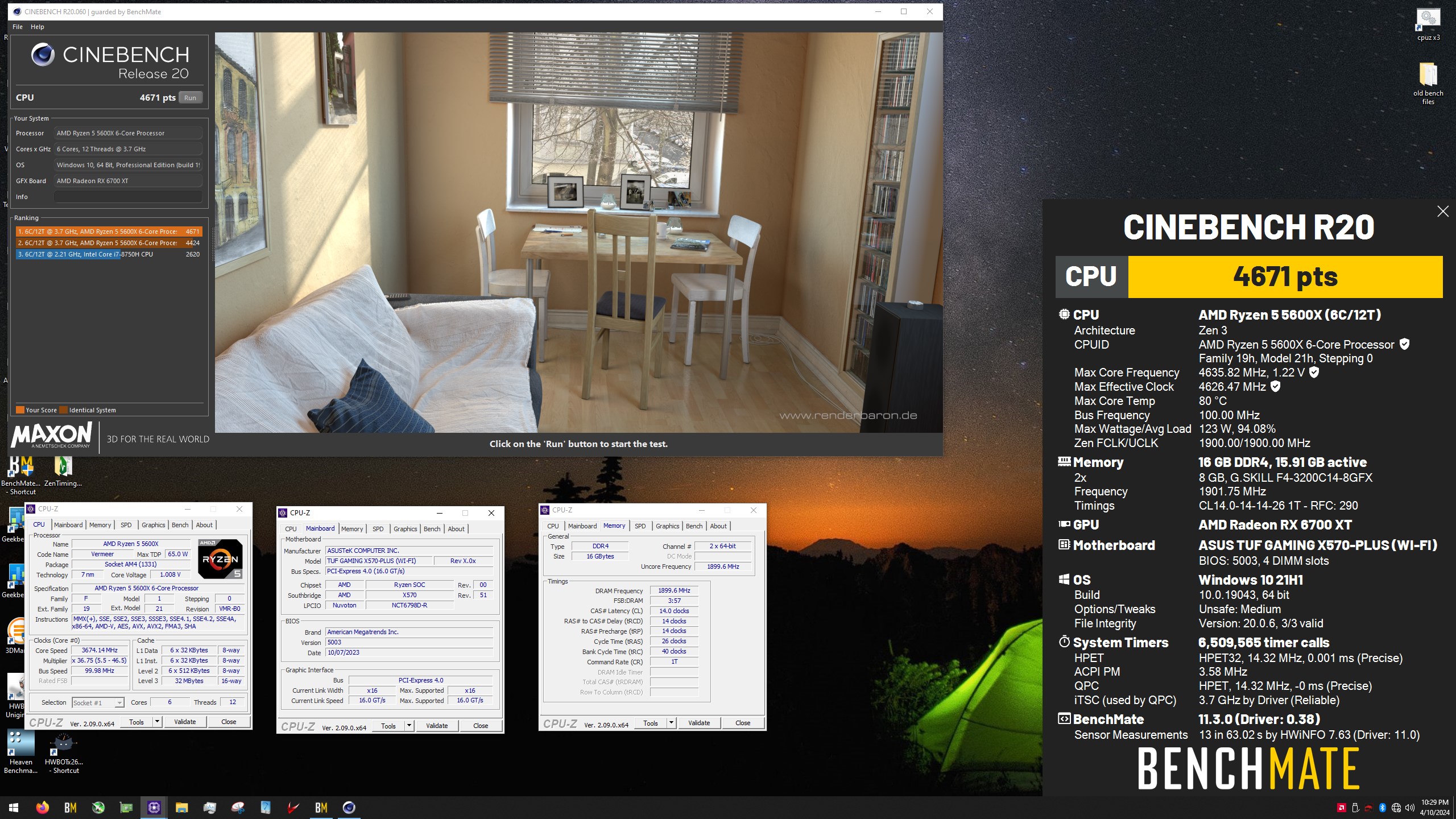
Task: Click Close button in right CPU-Z window
Action: (743, 723)
